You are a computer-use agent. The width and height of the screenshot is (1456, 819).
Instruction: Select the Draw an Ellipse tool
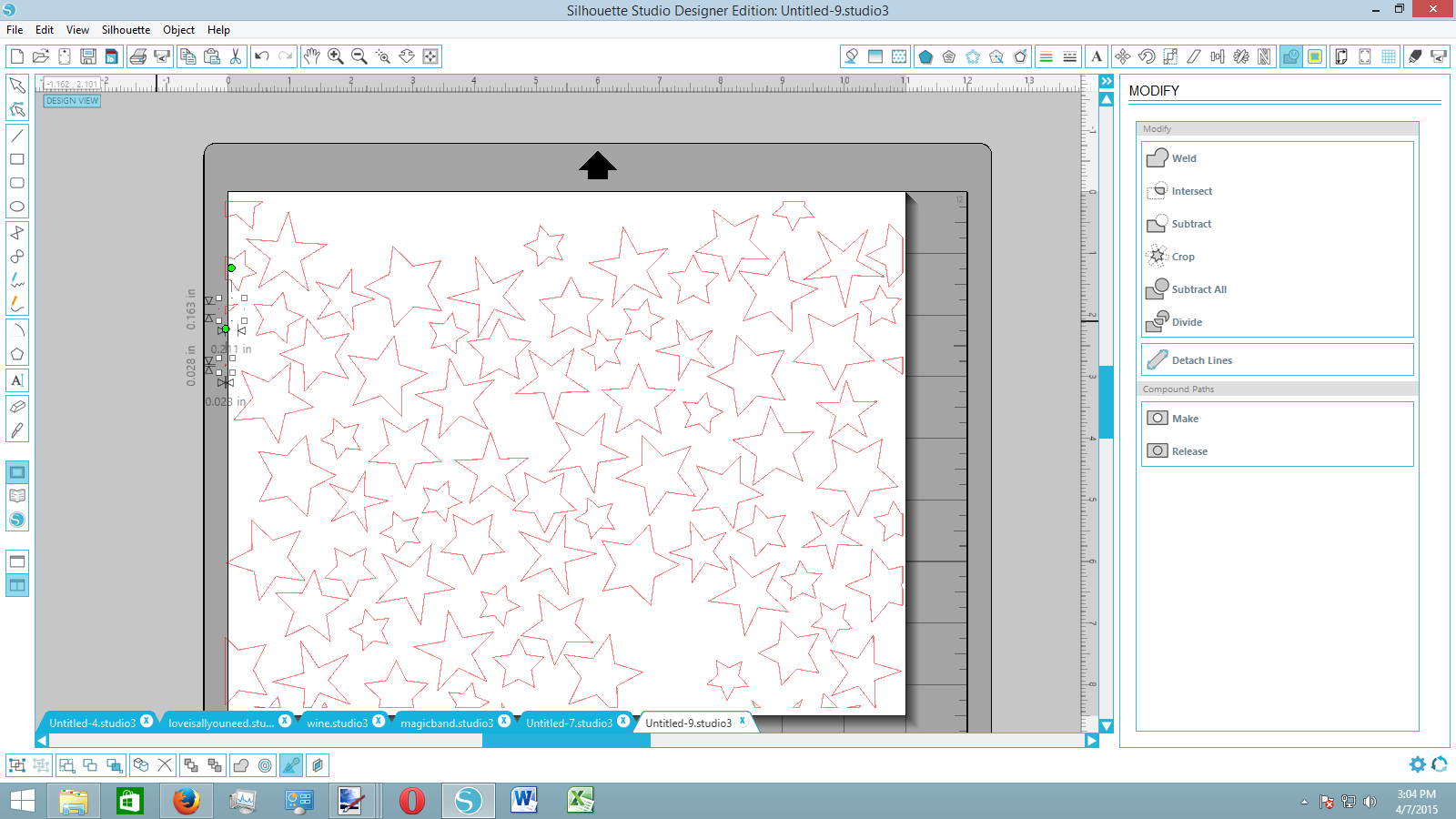click(16, 207)
